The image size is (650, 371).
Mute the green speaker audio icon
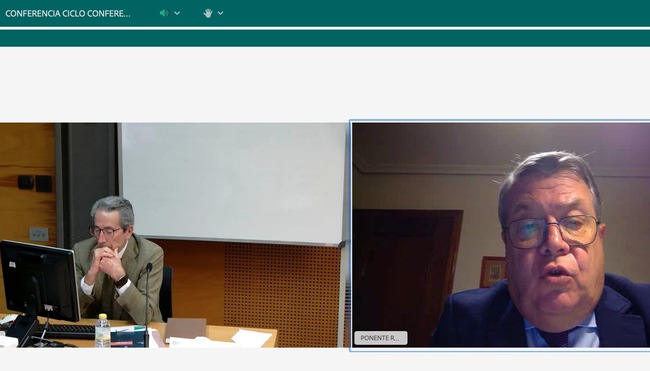point(164,13)
